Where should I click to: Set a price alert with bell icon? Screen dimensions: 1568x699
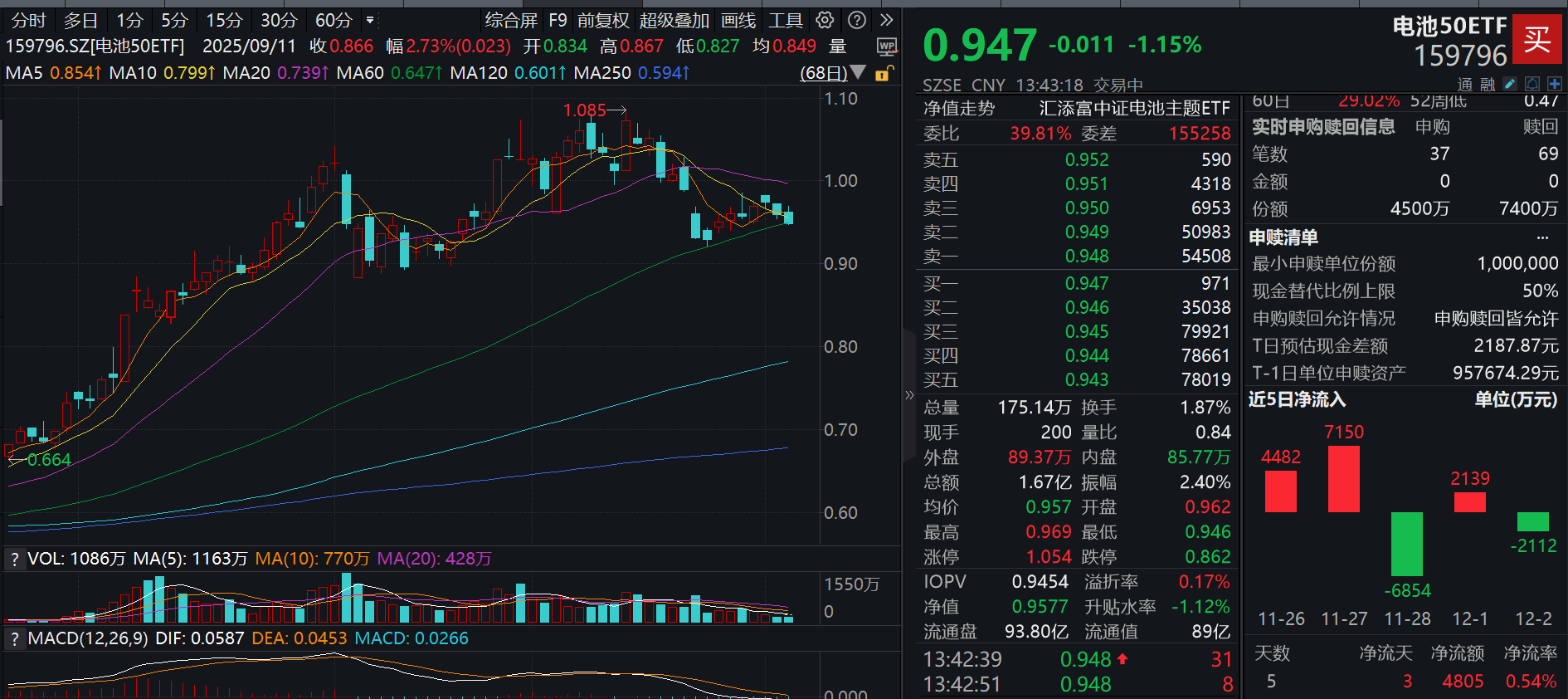pos(1532,85)
